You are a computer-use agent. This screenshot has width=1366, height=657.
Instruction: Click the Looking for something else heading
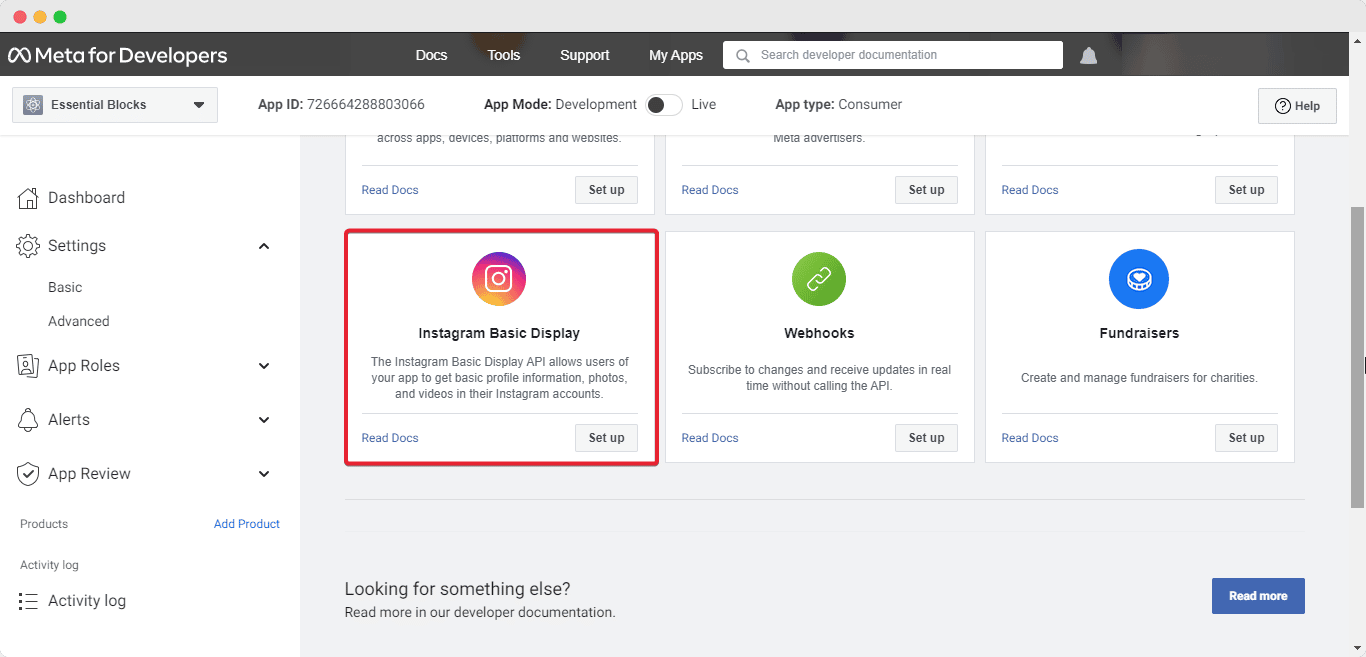click(457, 589)
